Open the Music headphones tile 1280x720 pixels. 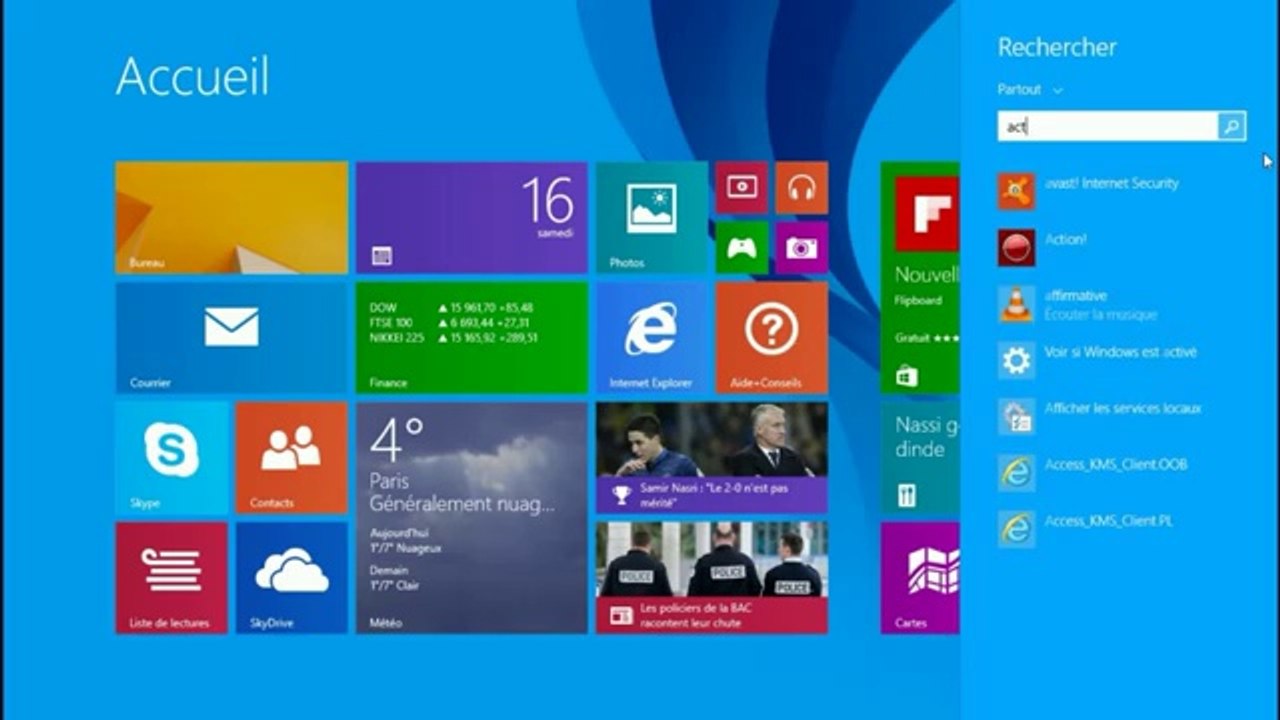pyautogui.click(x=802, y=188)
